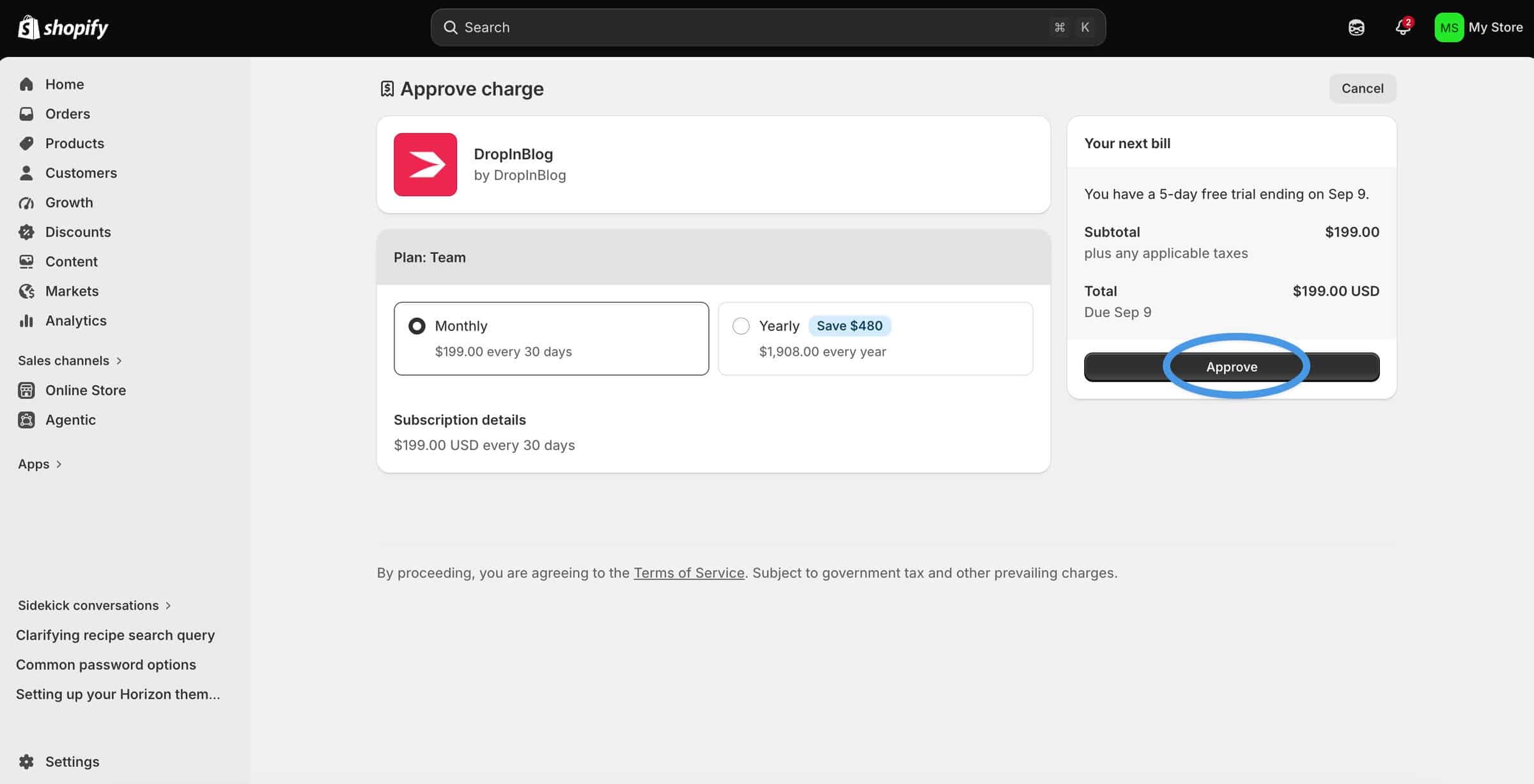Click '$199.00 every 30 days' price text

click(504, 351)
